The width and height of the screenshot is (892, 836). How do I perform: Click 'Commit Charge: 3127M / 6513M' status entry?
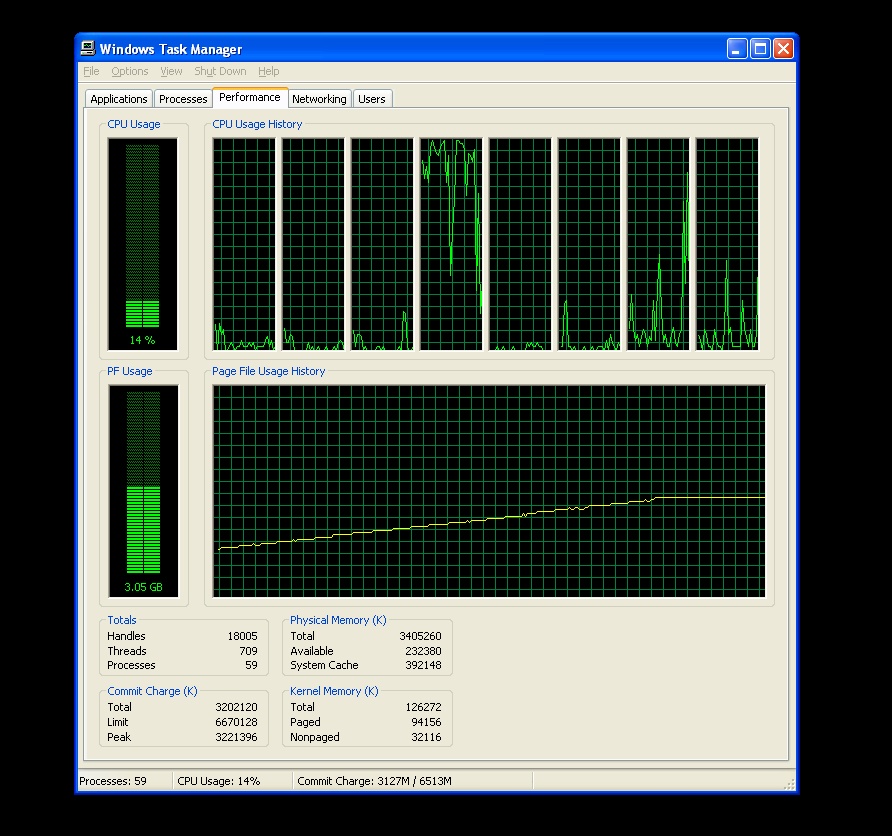click(374, 781)
